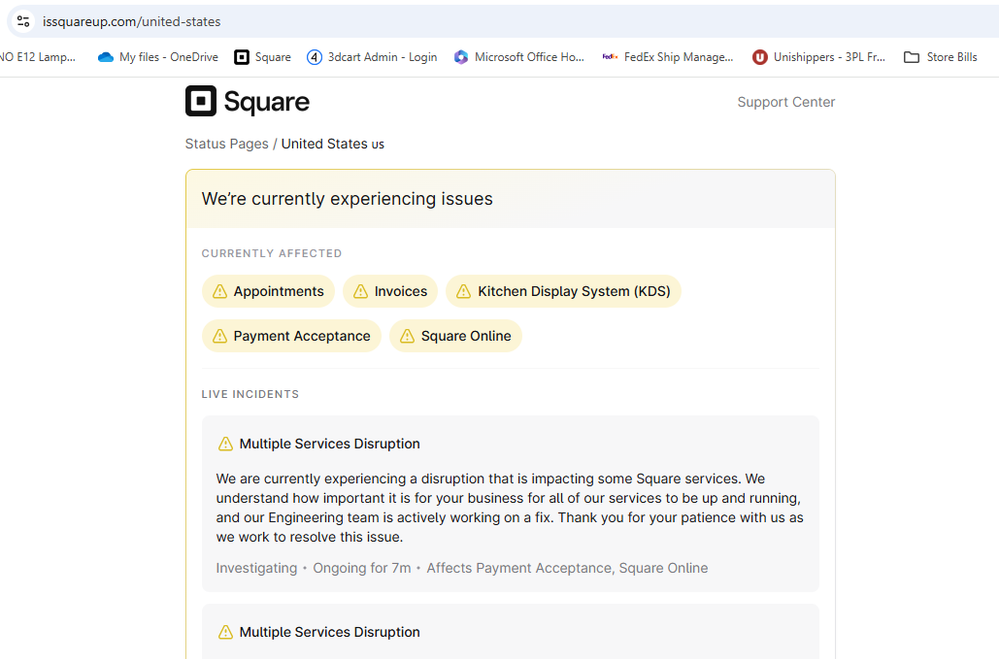Select the Invoices affected service chip
Image resolution: width=999 pixels, height=659 pixels.
click(390, 291)
